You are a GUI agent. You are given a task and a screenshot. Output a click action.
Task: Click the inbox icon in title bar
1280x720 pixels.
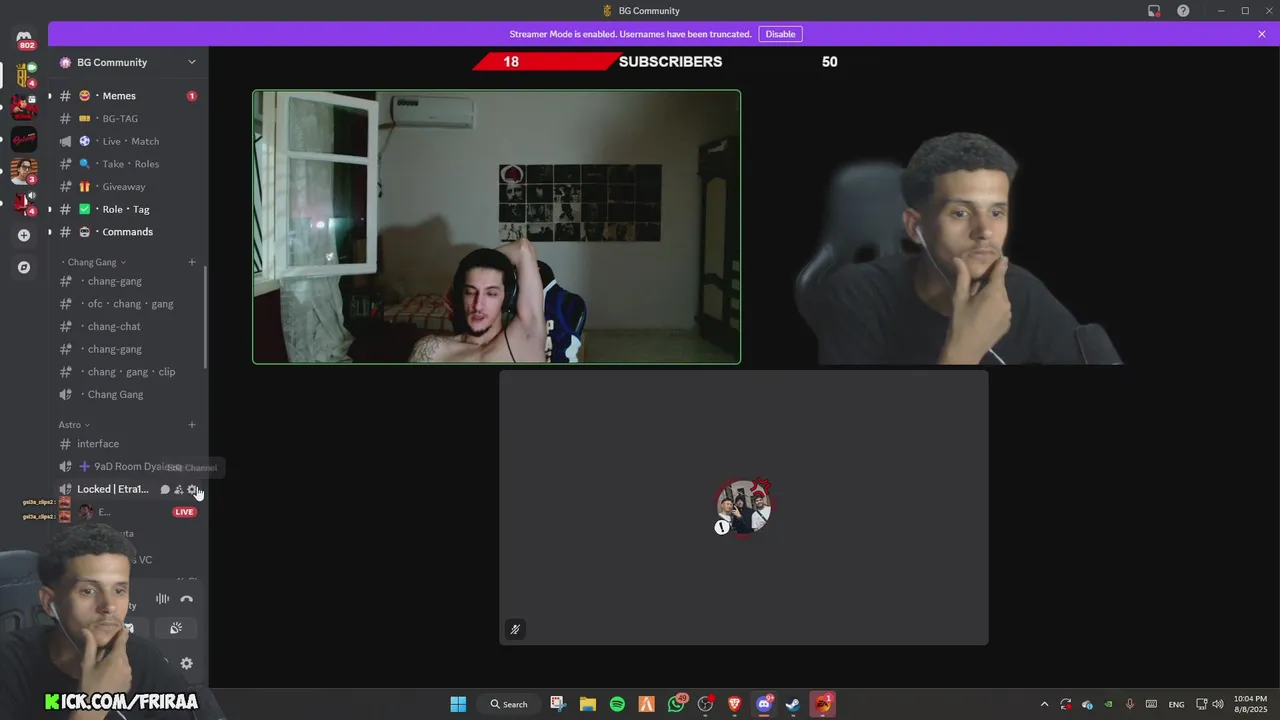(1154, 11)
